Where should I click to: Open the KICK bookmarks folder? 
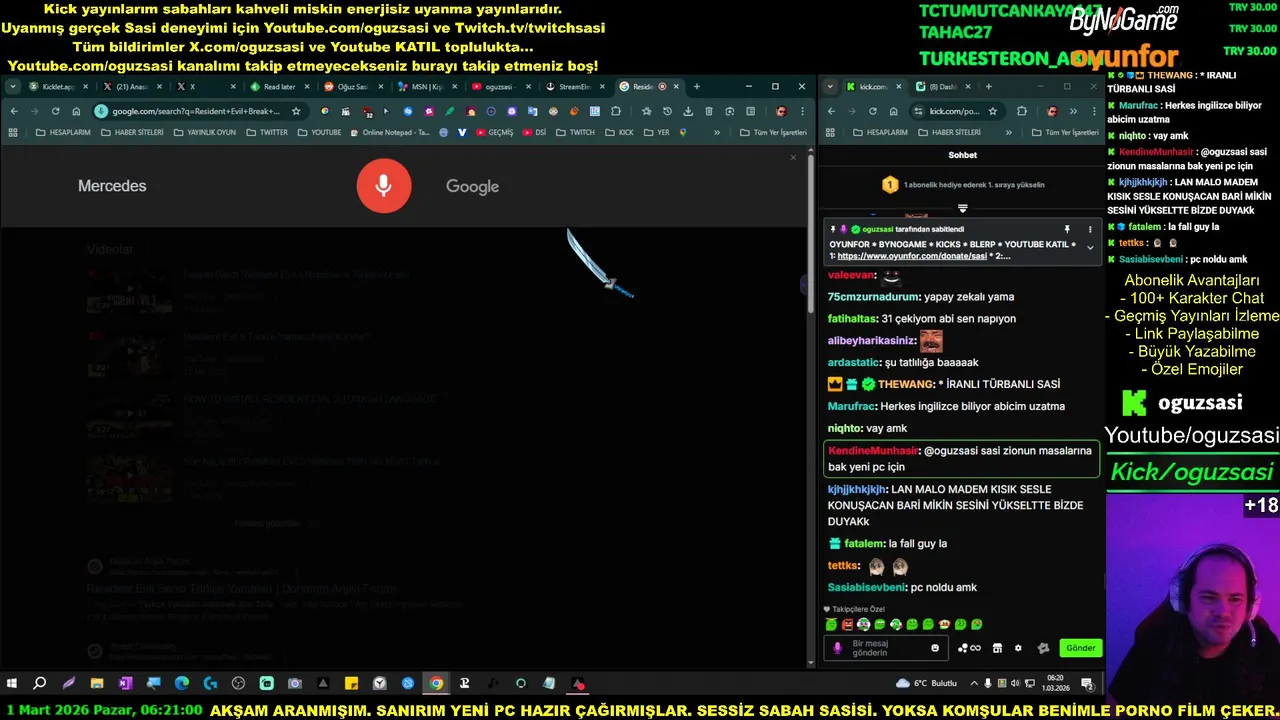tap(619, 132)
